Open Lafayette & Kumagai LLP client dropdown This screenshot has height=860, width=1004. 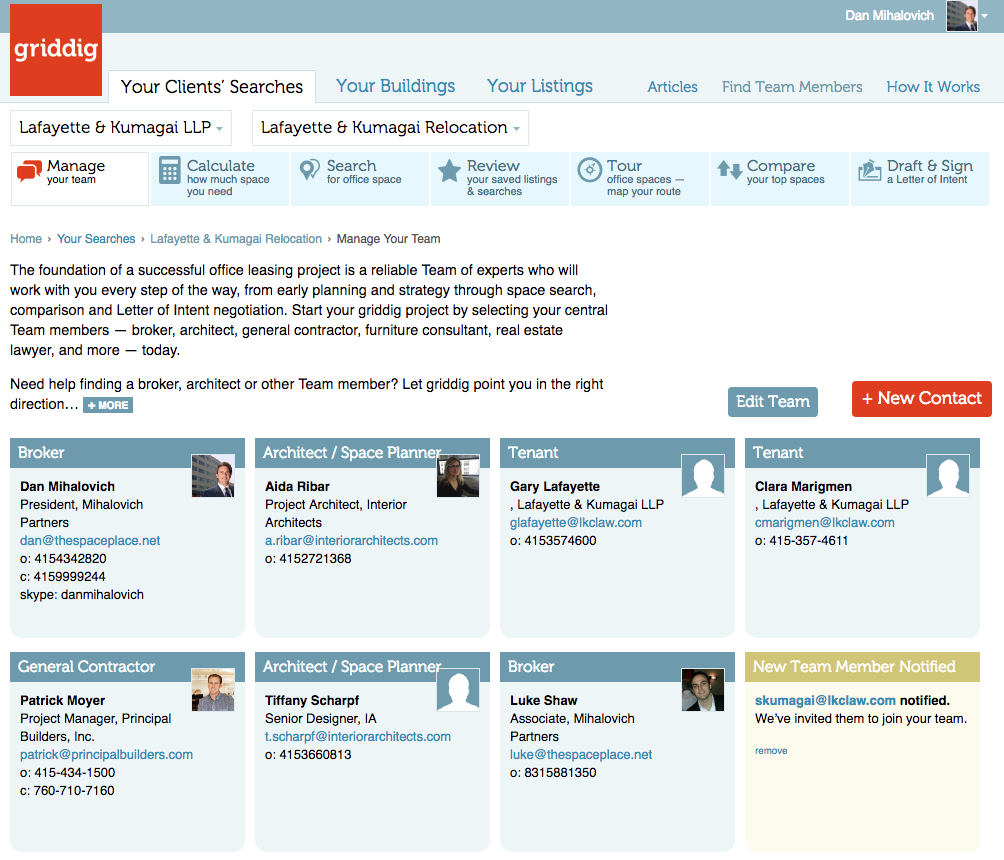[121, 127]
